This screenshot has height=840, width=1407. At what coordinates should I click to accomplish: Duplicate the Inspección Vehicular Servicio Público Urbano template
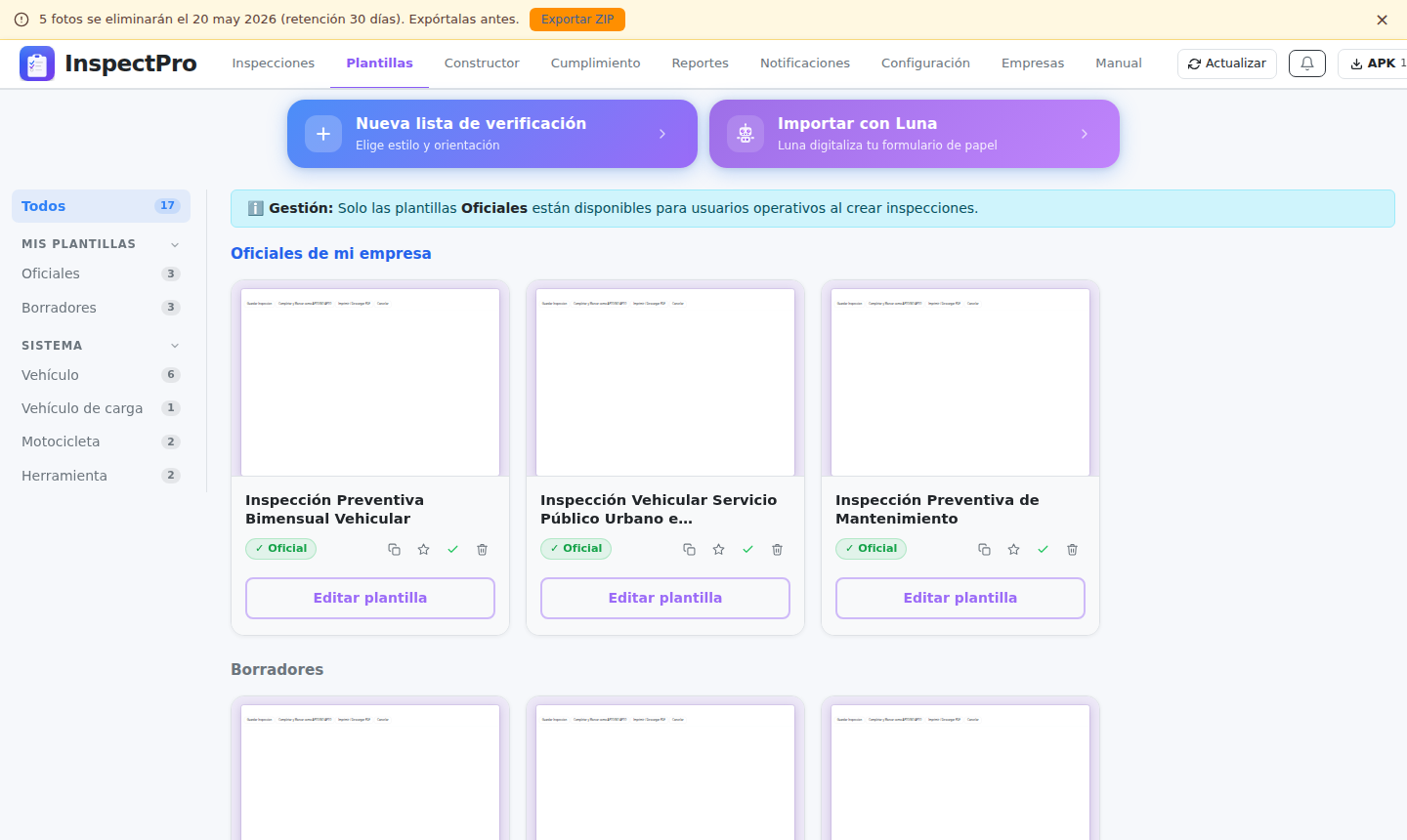click(x=689, y=550)
